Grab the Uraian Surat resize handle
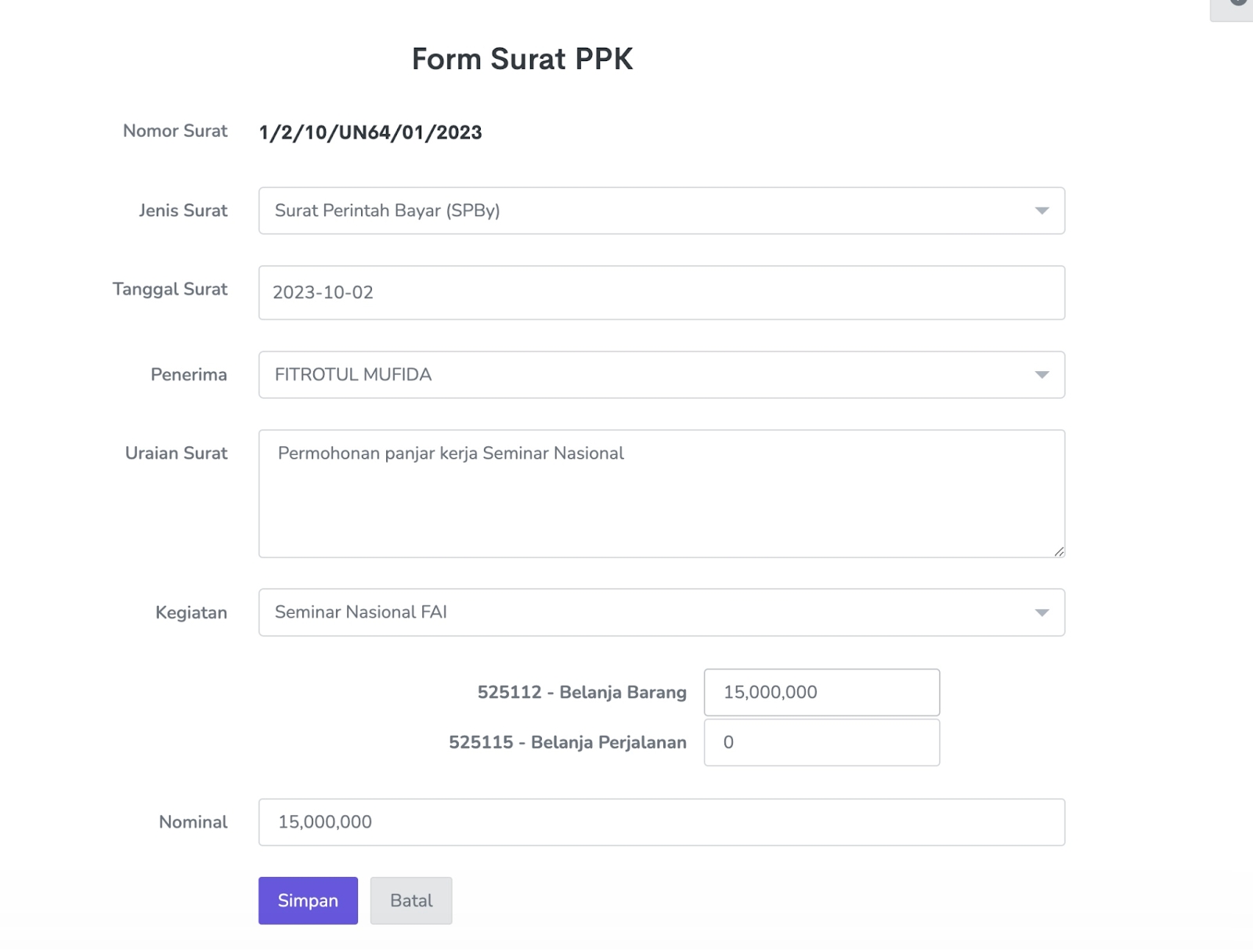 [1059, 552]
